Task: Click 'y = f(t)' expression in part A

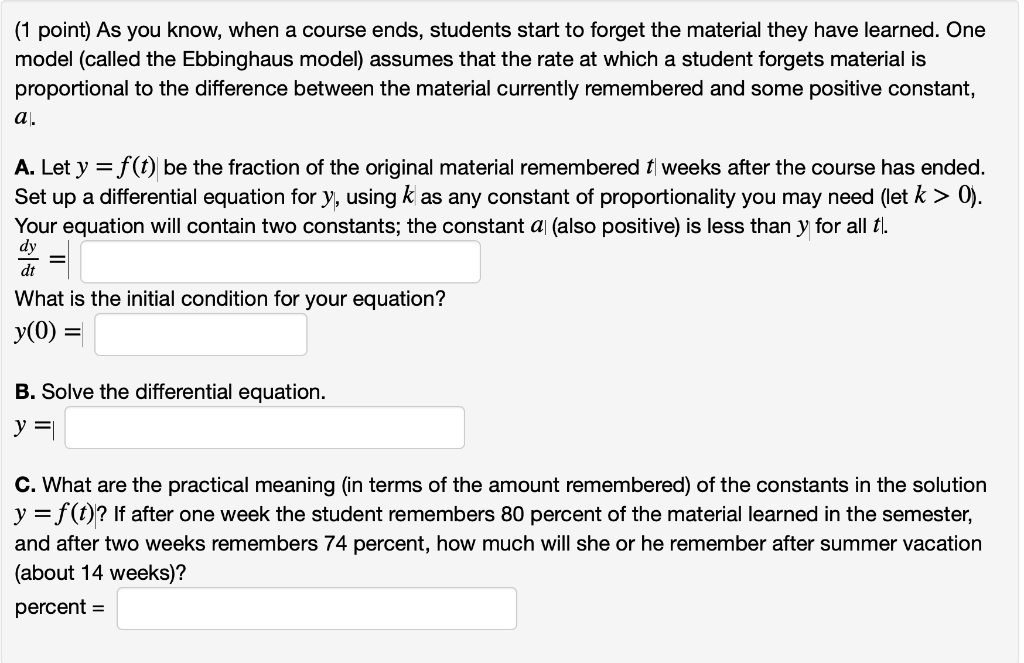Action: (116, 168)
